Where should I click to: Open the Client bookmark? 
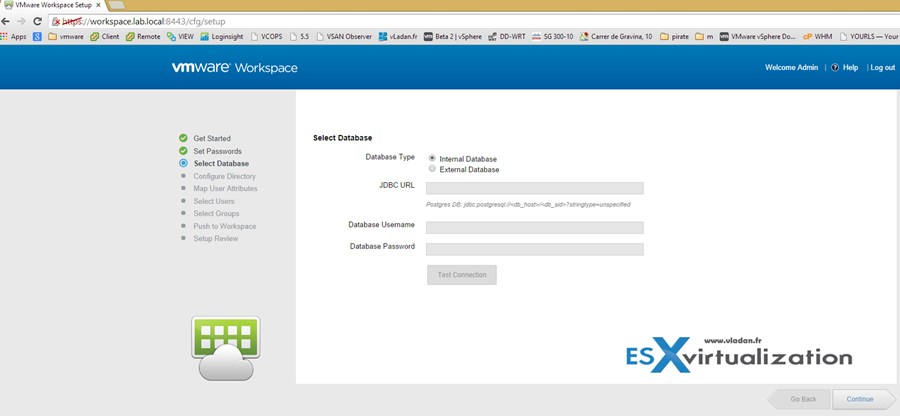105,36
